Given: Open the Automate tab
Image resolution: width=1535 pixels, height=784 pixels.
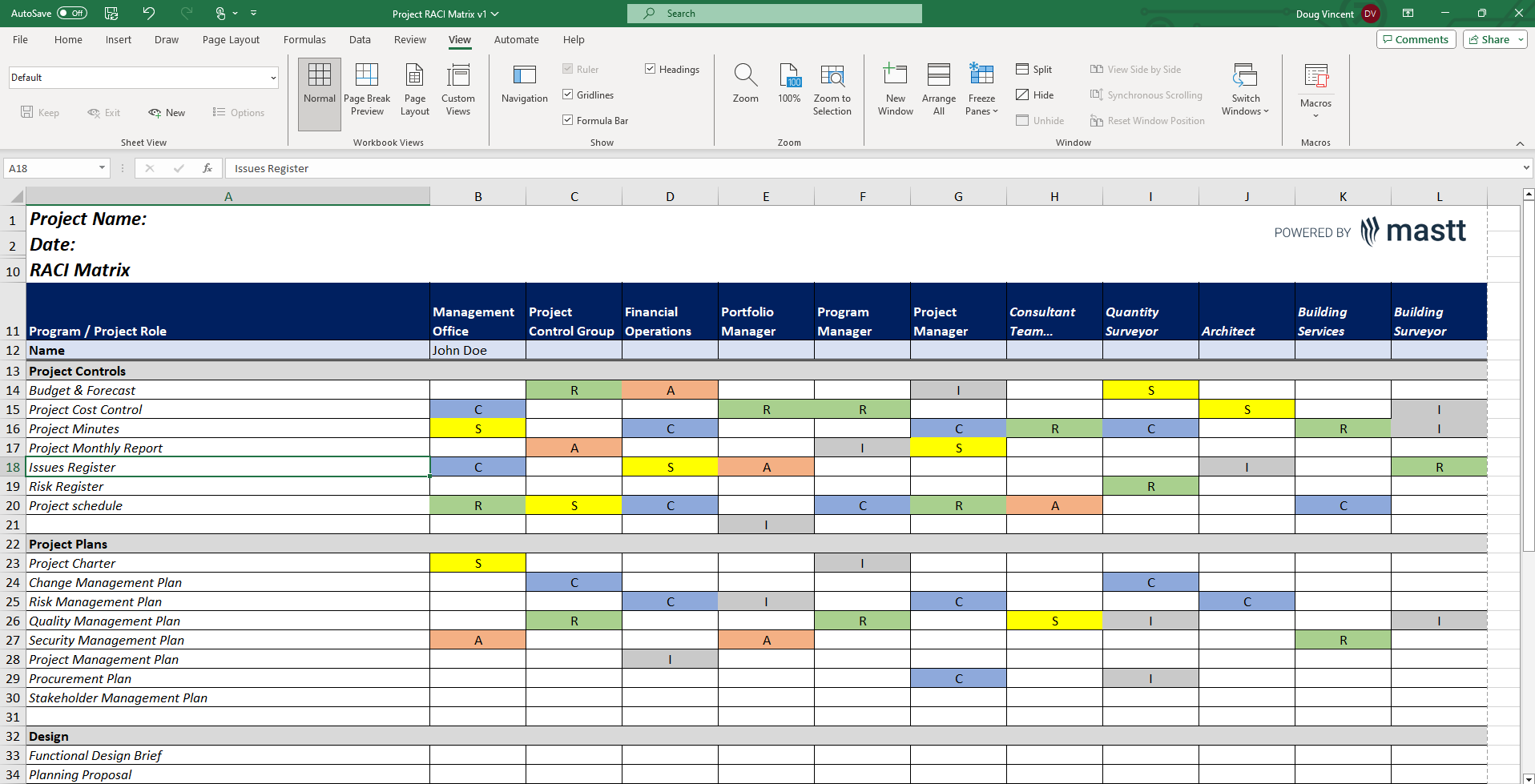Looking at the screenshot, I should coord(516,39).
